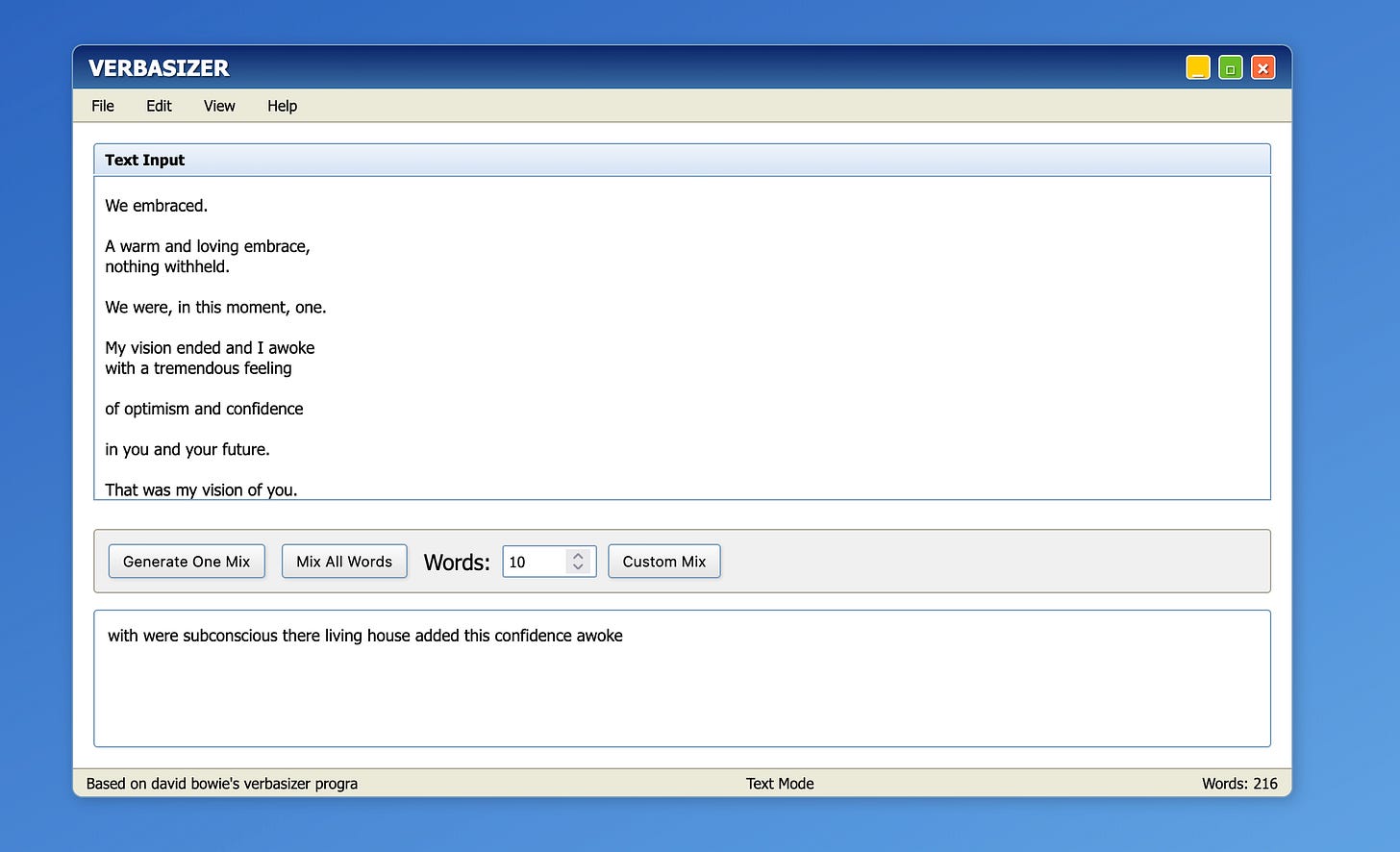Click the Words: 216 counter
This screenshot has height=852, width=1400.
pyautogui.click(x=1240, y=784)
